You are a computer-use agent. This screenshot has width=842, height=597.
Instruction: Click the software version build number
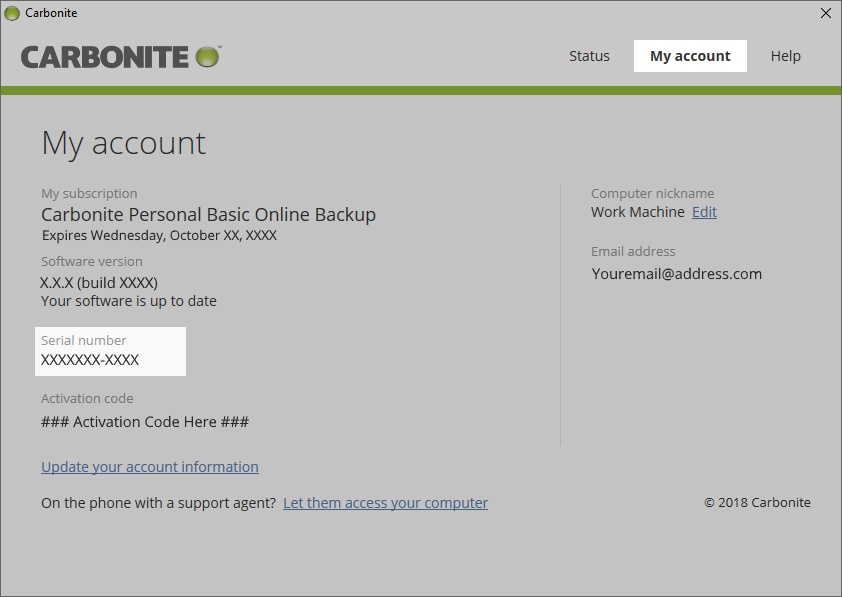pos(99,283)
